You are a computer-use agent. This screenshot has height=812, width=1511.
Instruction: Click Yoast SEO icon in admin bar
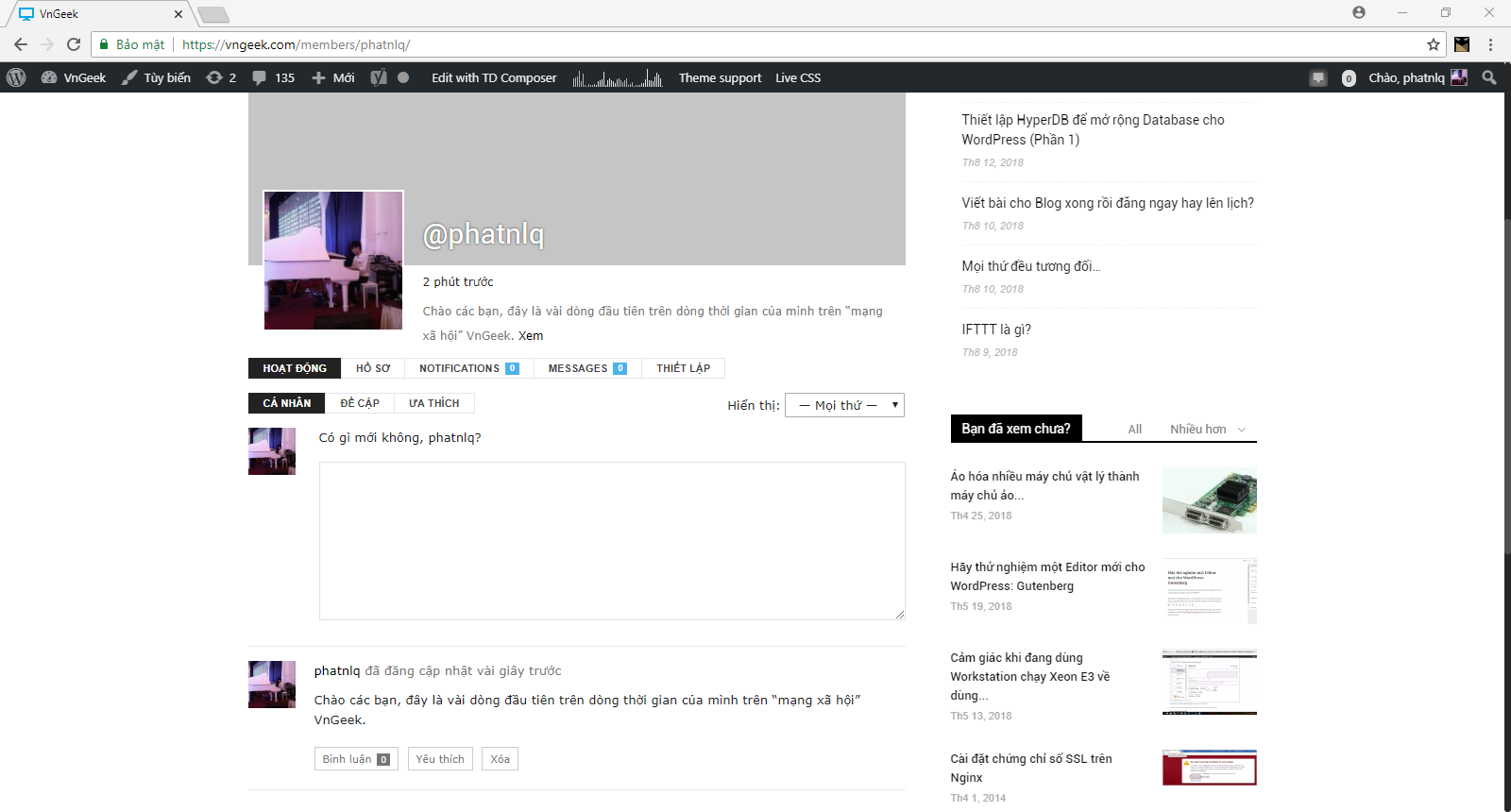(x=379, y=77)
